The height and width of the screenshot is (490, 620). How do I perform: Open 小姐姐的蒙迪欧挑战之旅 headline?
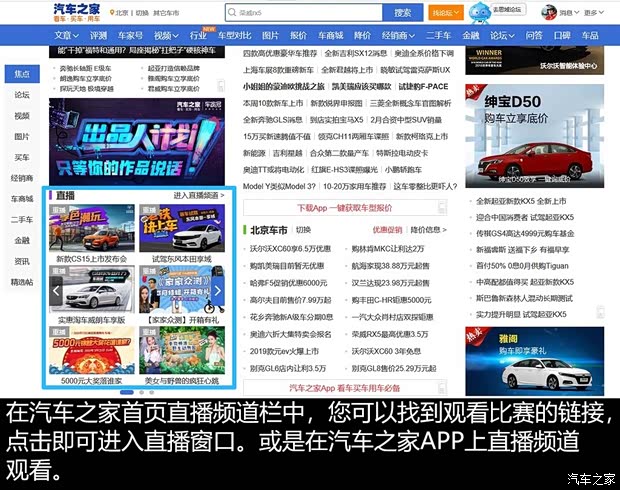[284, 86]
